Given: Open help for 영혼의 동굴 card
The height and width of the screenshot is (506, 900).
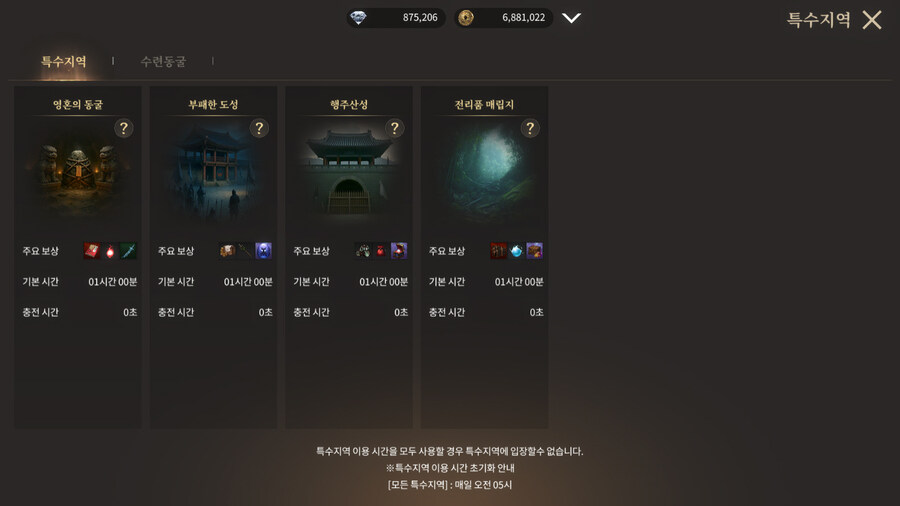Looking at the screenshot, I should point(123,129).
